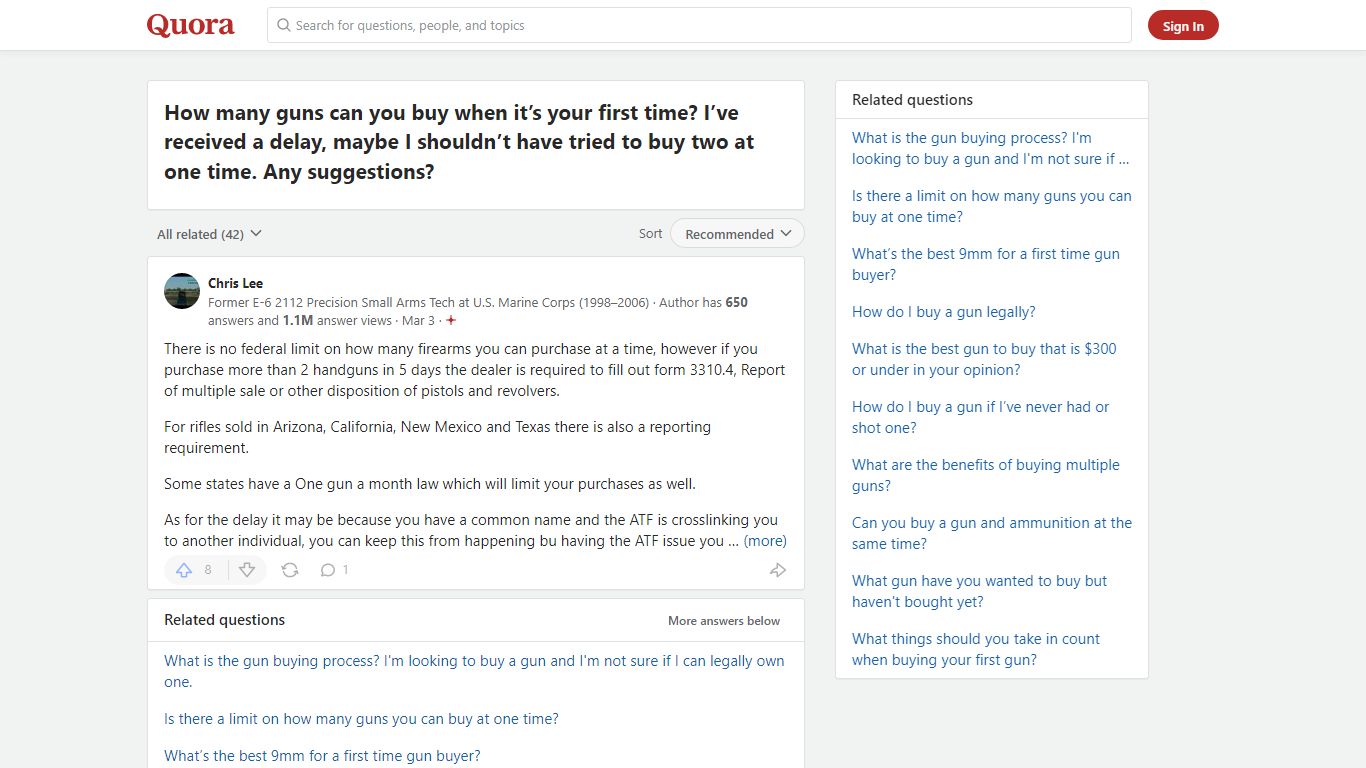Open sidebar link about gun buying process

tap(990, 148)
